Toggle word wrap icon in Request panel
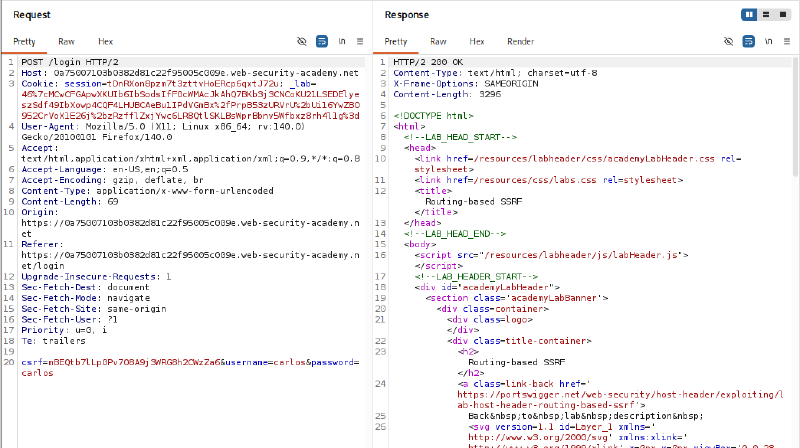The width and height of the screenshot is (800, 448). 322,41
